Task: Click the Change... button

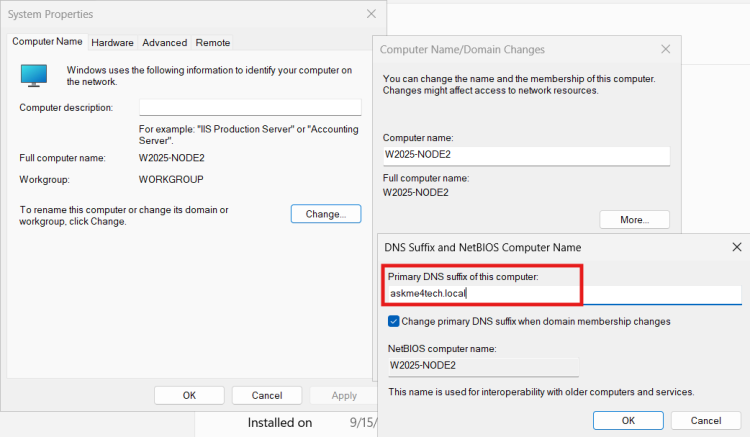Action: tap(326, 214)
